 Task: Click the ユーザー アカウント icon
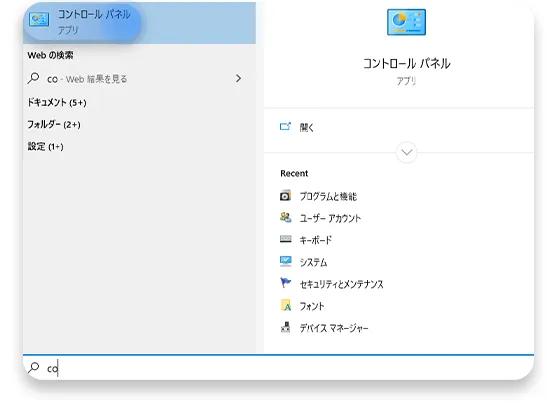pyautogui.click(x=285, y=218)
